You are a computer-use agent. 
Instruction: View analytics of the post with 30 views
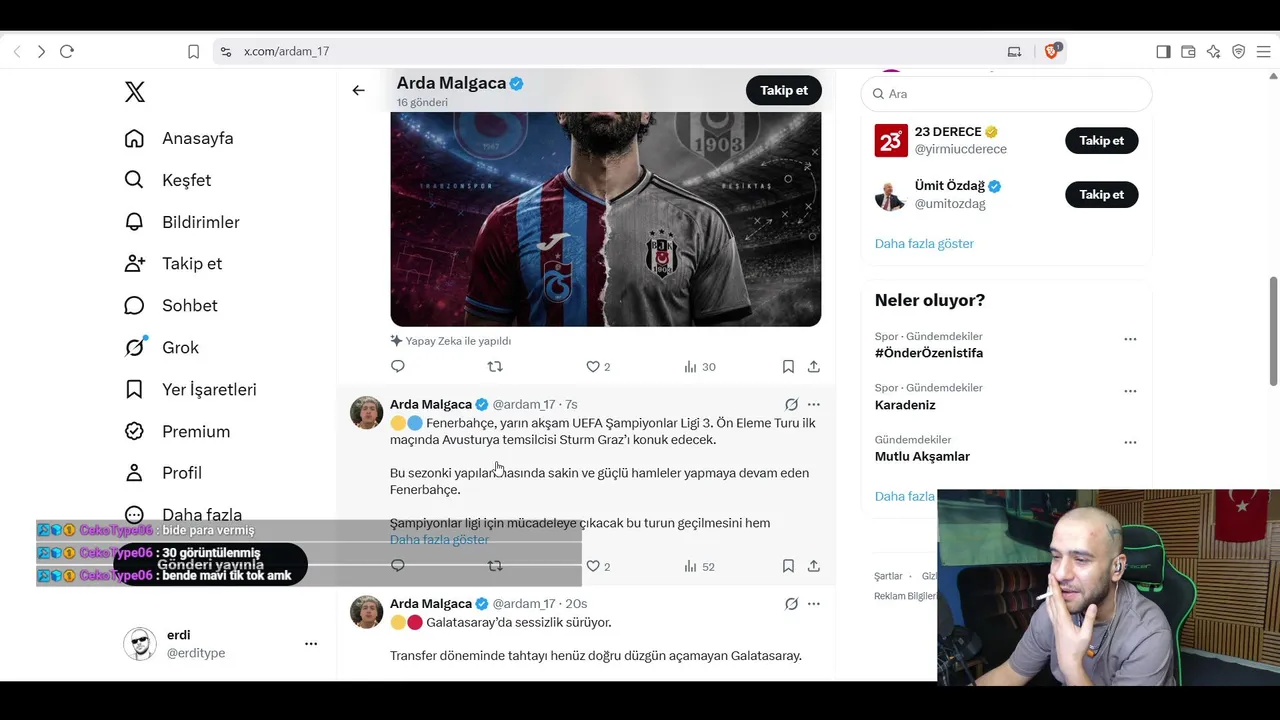tap(700, 367)
